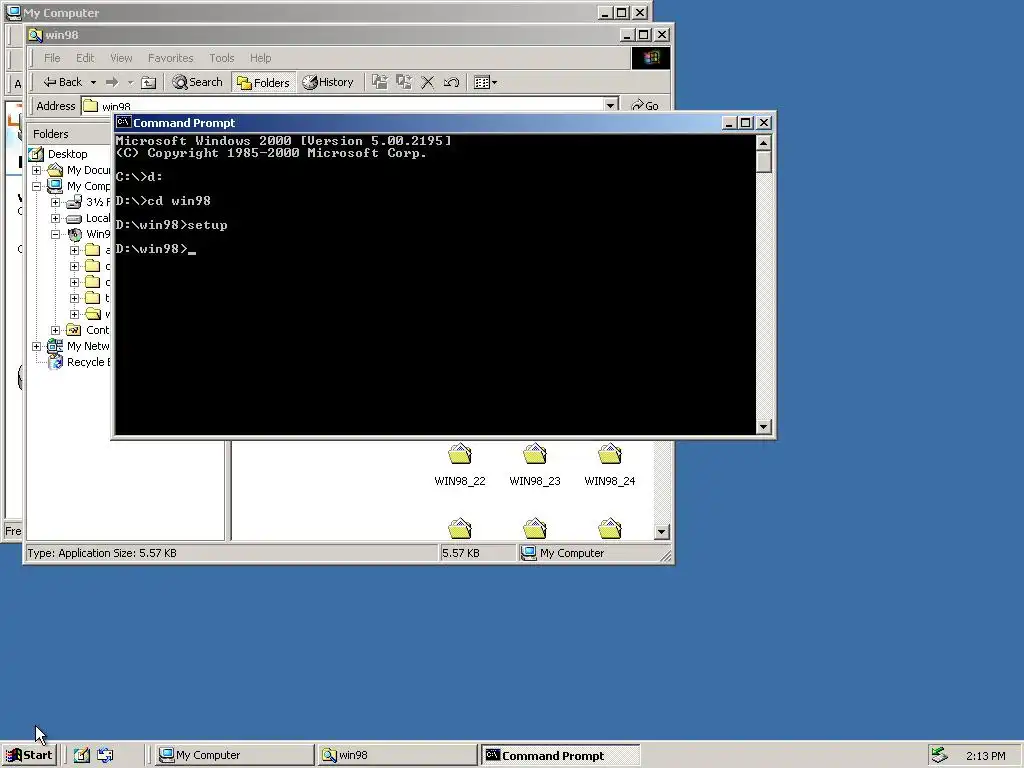Viewport: 1024px width, 768px height.
Task: Go up one folder level
Action: click(x=149, y=82)
